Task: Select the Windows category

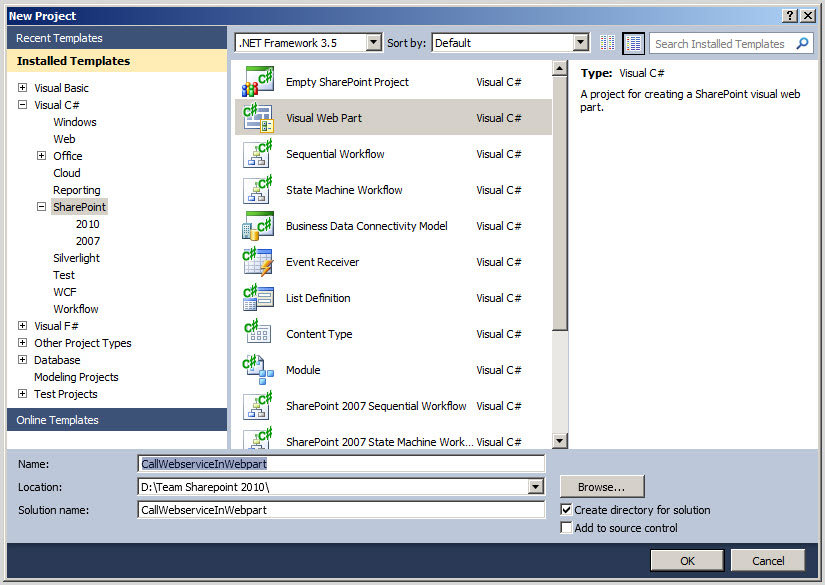Action: tap(75, 122)
